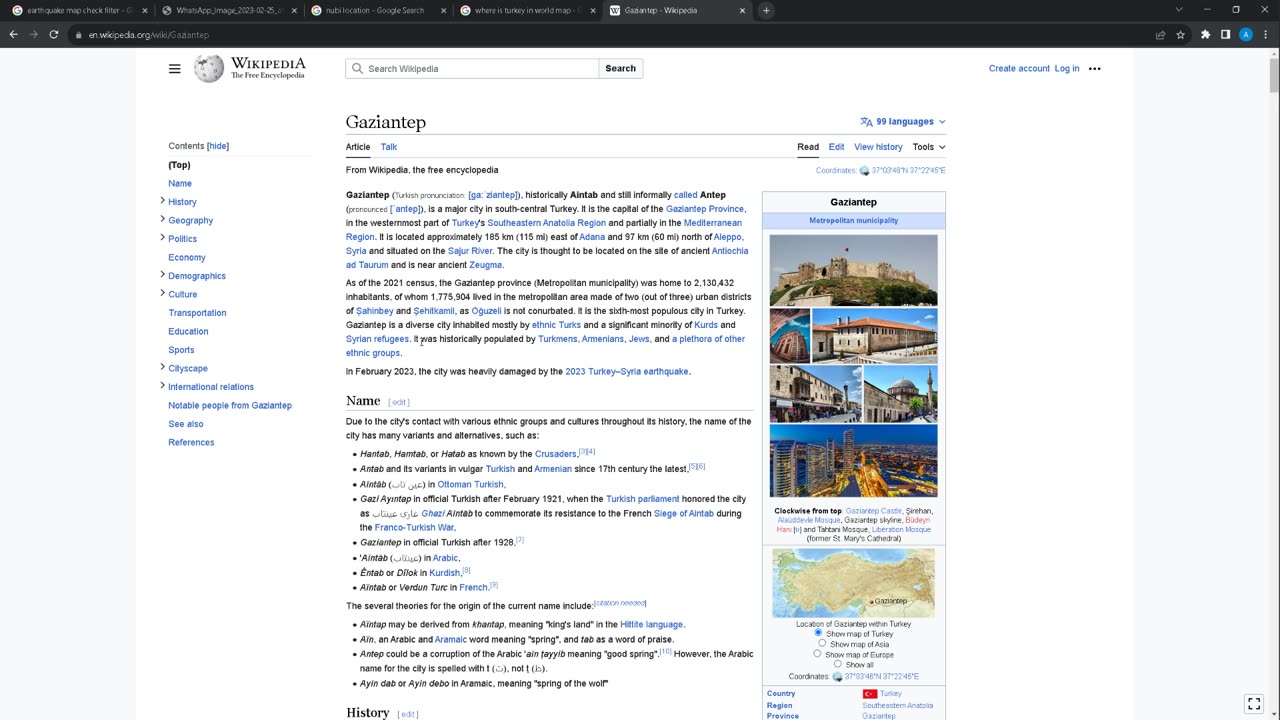Screen dimensions: 1280x720
Task: Click the language translate icon
Action: coord(866,122)
